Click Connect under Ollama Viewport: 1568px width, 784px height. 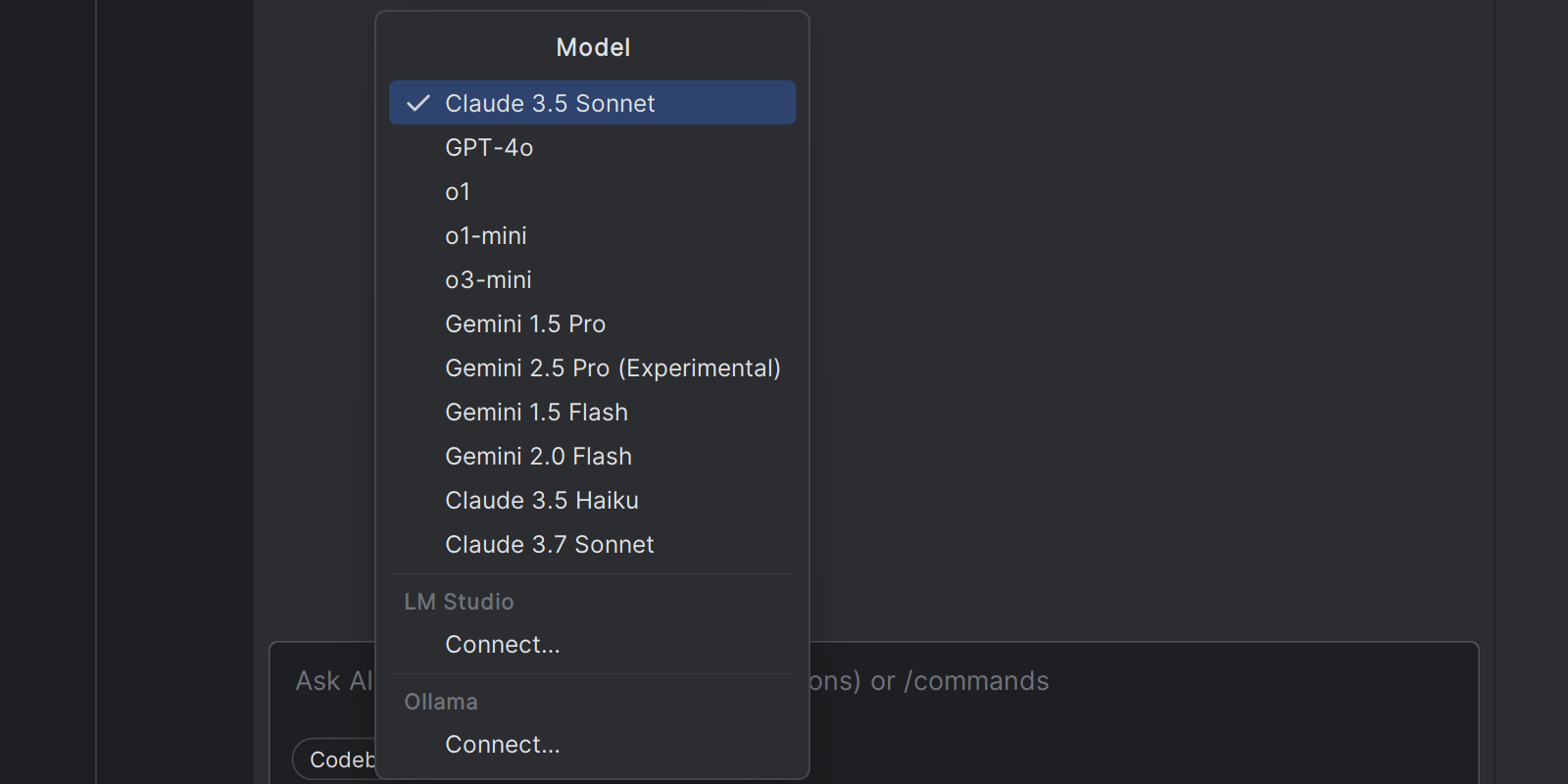503,744
